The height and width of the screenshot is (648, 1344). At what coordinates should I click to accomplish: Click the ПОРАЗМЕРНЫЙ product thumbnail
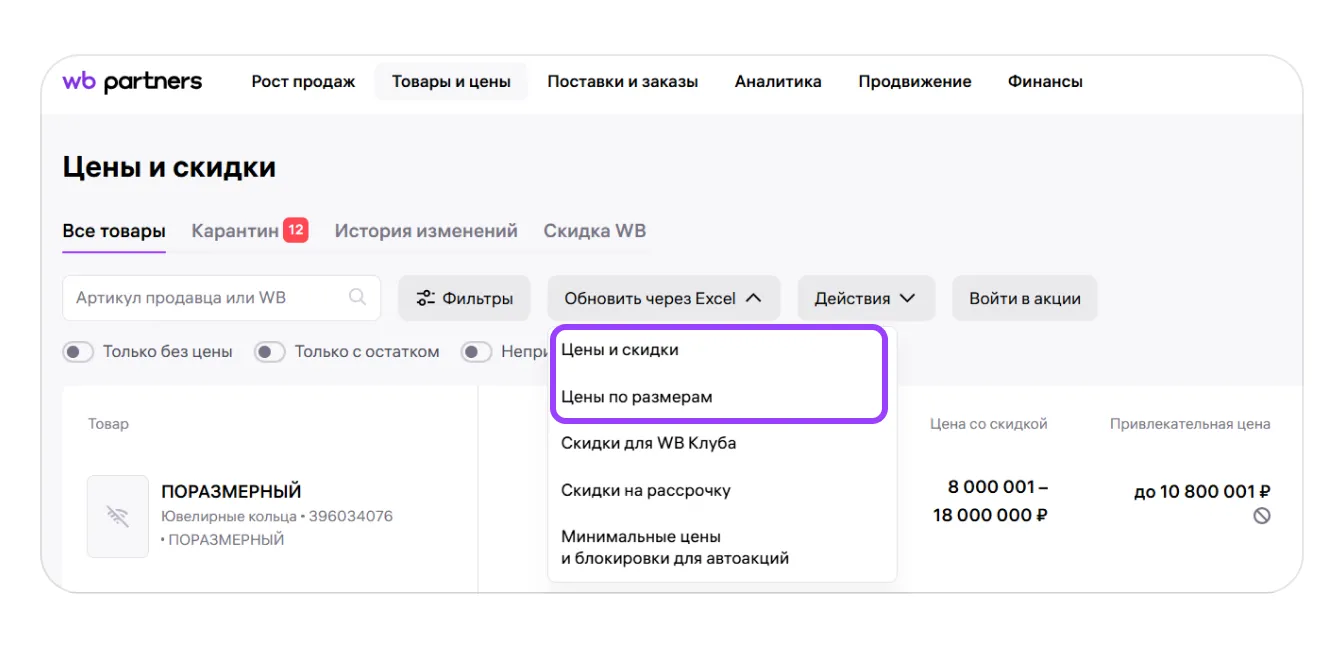(118, 516)
